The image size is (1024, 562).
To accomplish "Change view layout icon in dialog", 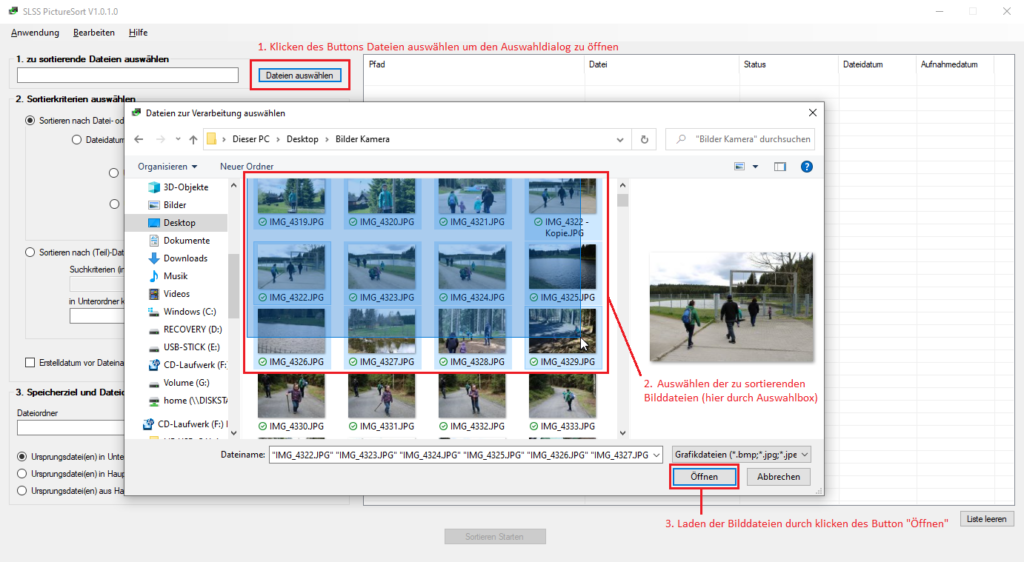I will tap(739, 166).
